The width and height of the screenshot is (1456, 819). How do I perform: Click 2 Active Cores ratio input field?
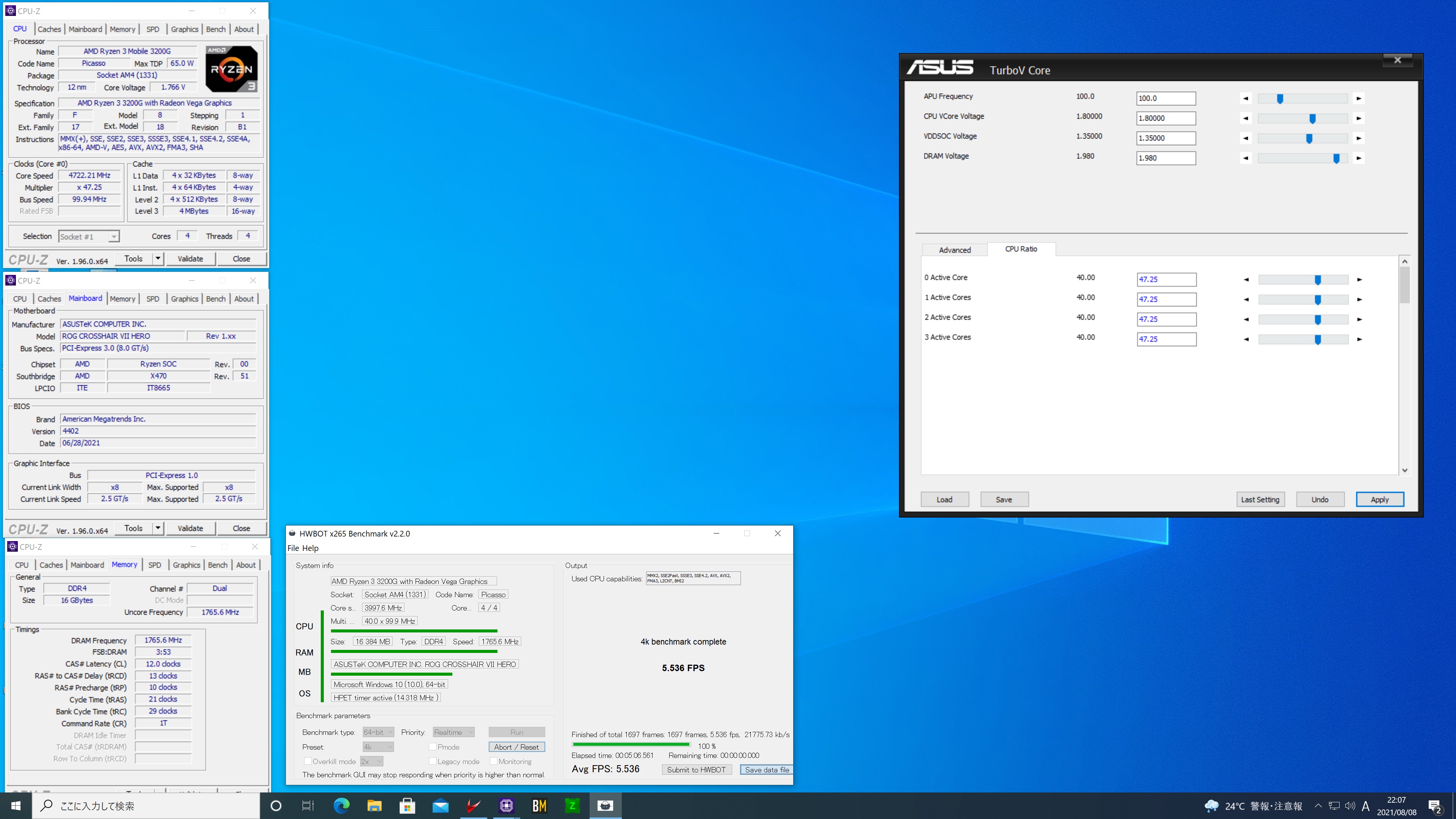(1166, 319)
